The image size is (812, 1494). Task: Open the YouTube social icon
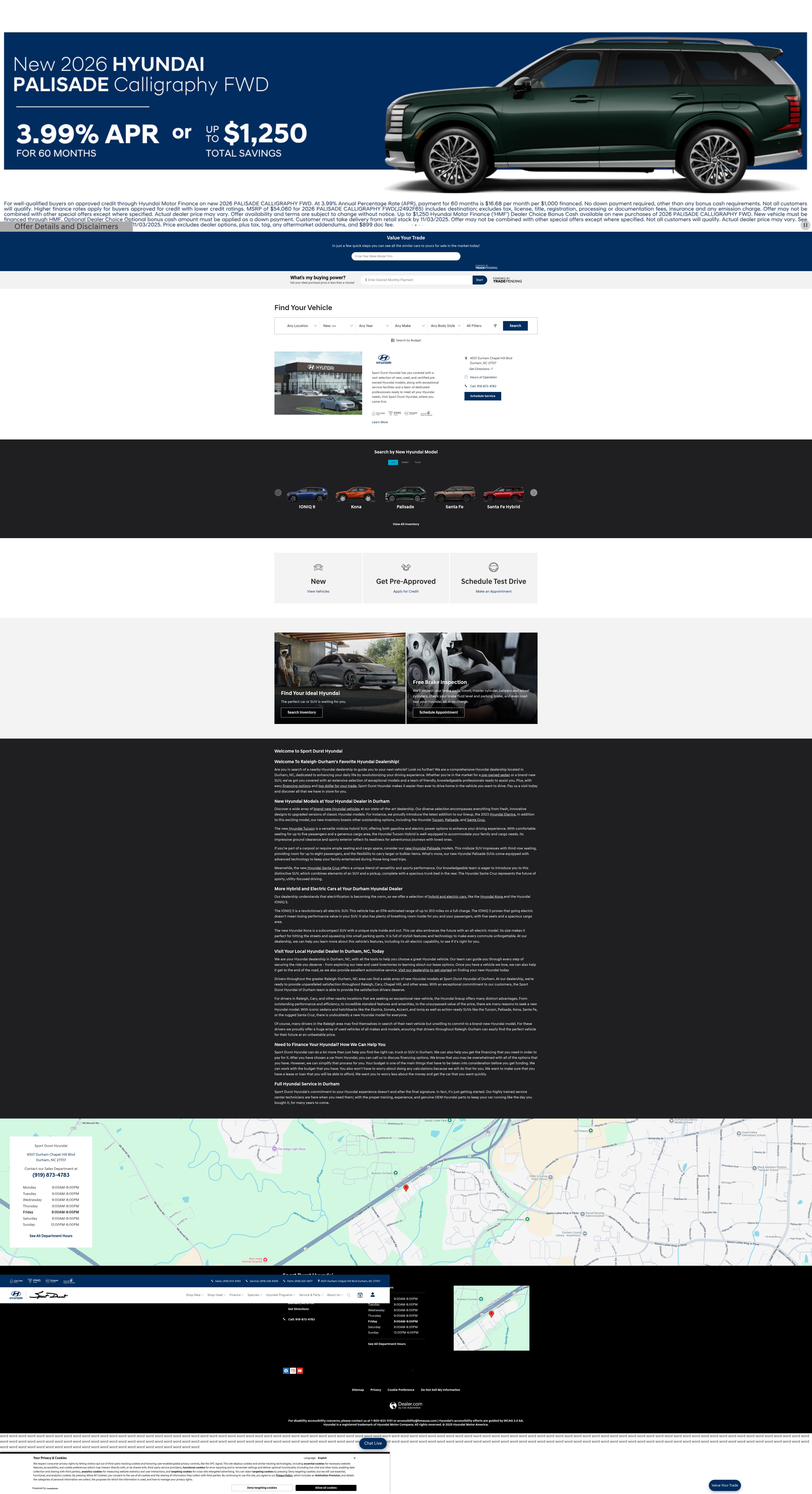click(x=300, y=1371)
